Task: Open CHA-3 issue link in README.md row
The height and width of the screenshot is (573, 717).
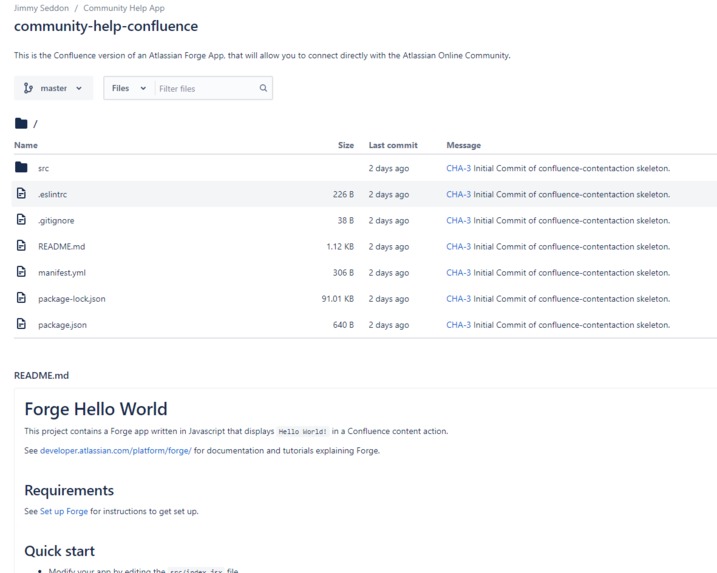Action: [x=458, y=246]
